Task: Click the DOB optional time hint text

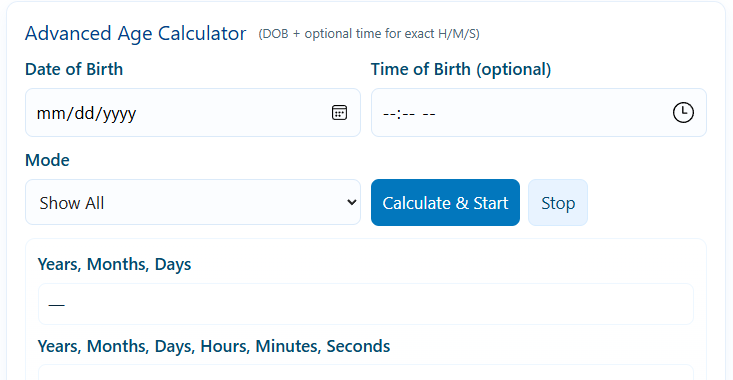Action: 369,34
